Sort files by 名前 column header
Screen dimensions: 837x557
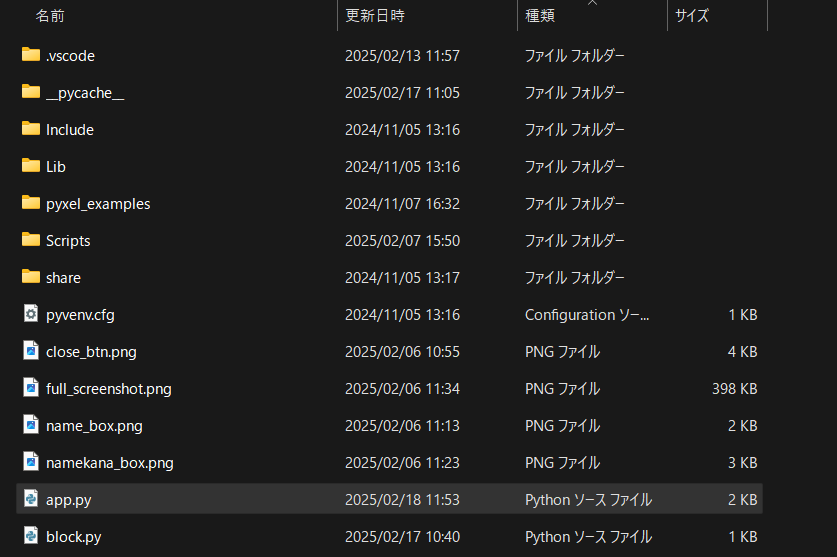pos(50,16)
